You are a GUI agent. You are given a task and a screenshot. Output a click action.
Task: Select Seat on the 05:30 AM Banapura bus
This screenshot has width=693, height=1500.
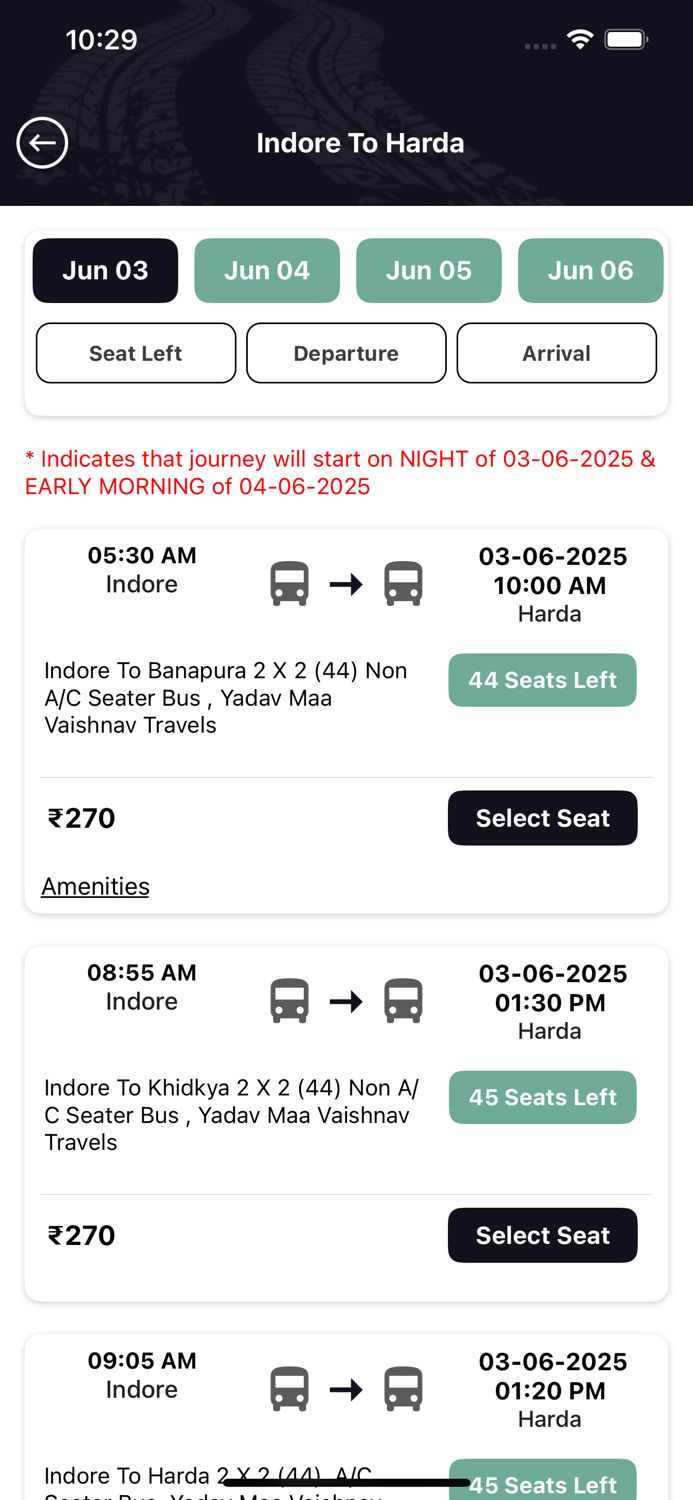pos(543,818)
